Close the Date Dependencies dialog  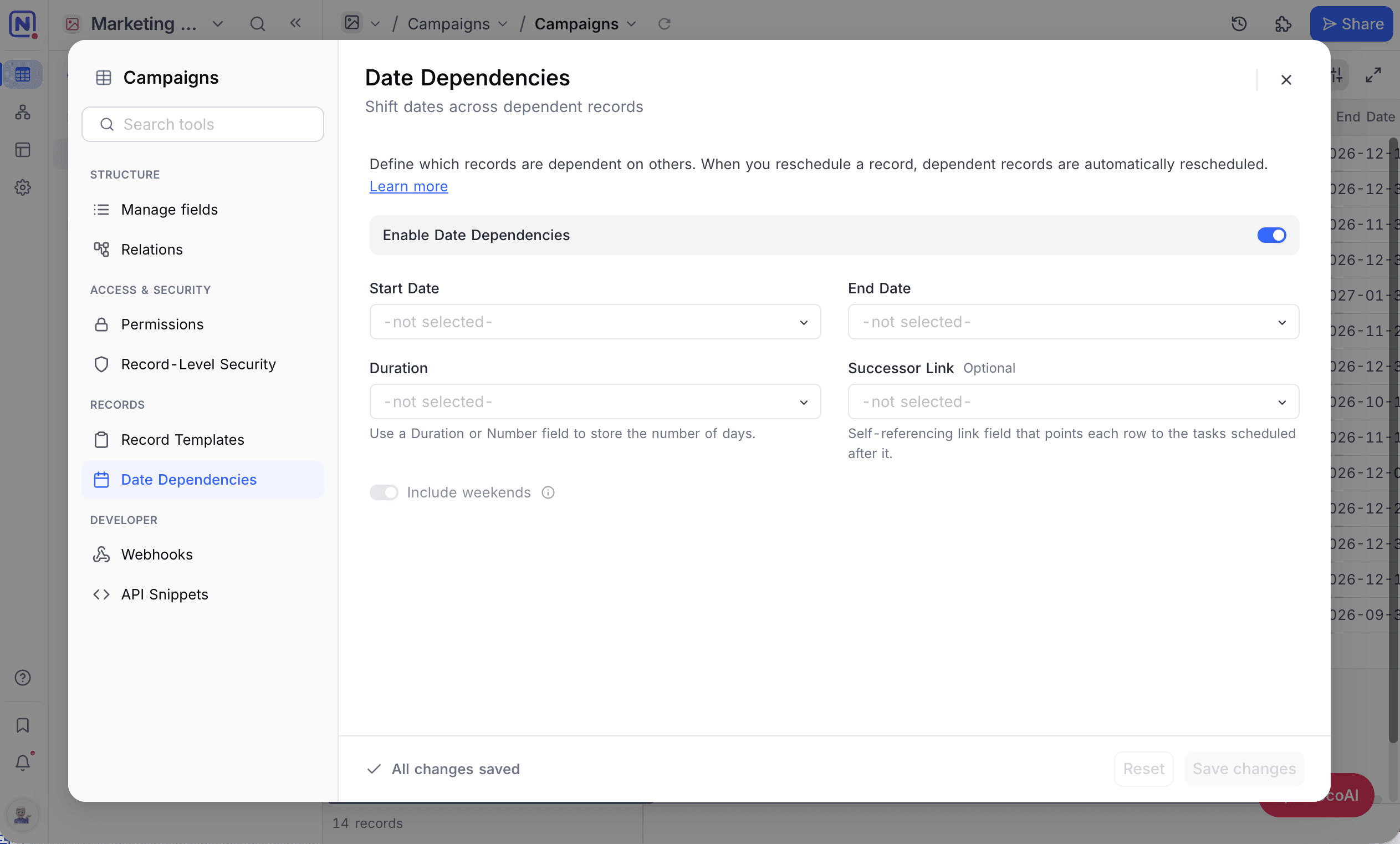1286,79
